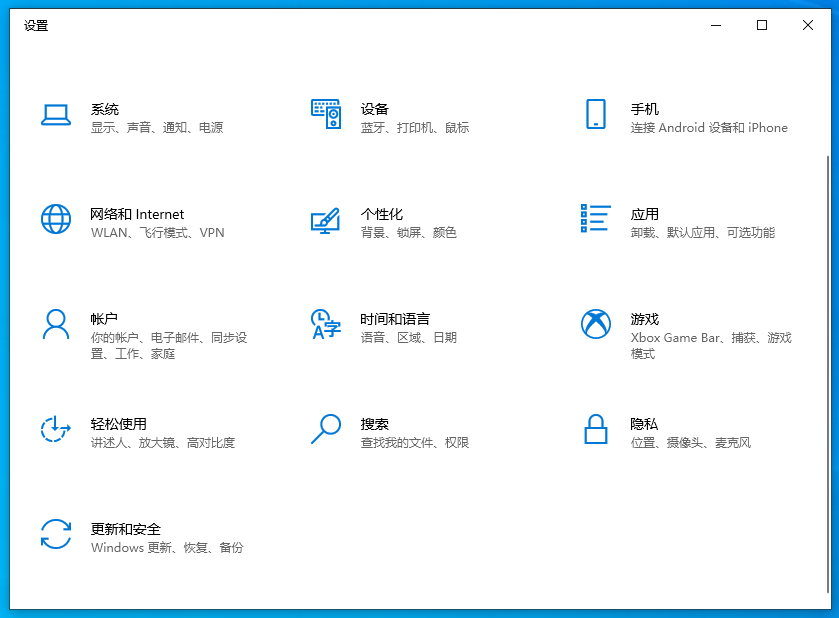The image size is (839, 618).
Task: Click the 个性化 heading text
Action: tap(381, 214)
